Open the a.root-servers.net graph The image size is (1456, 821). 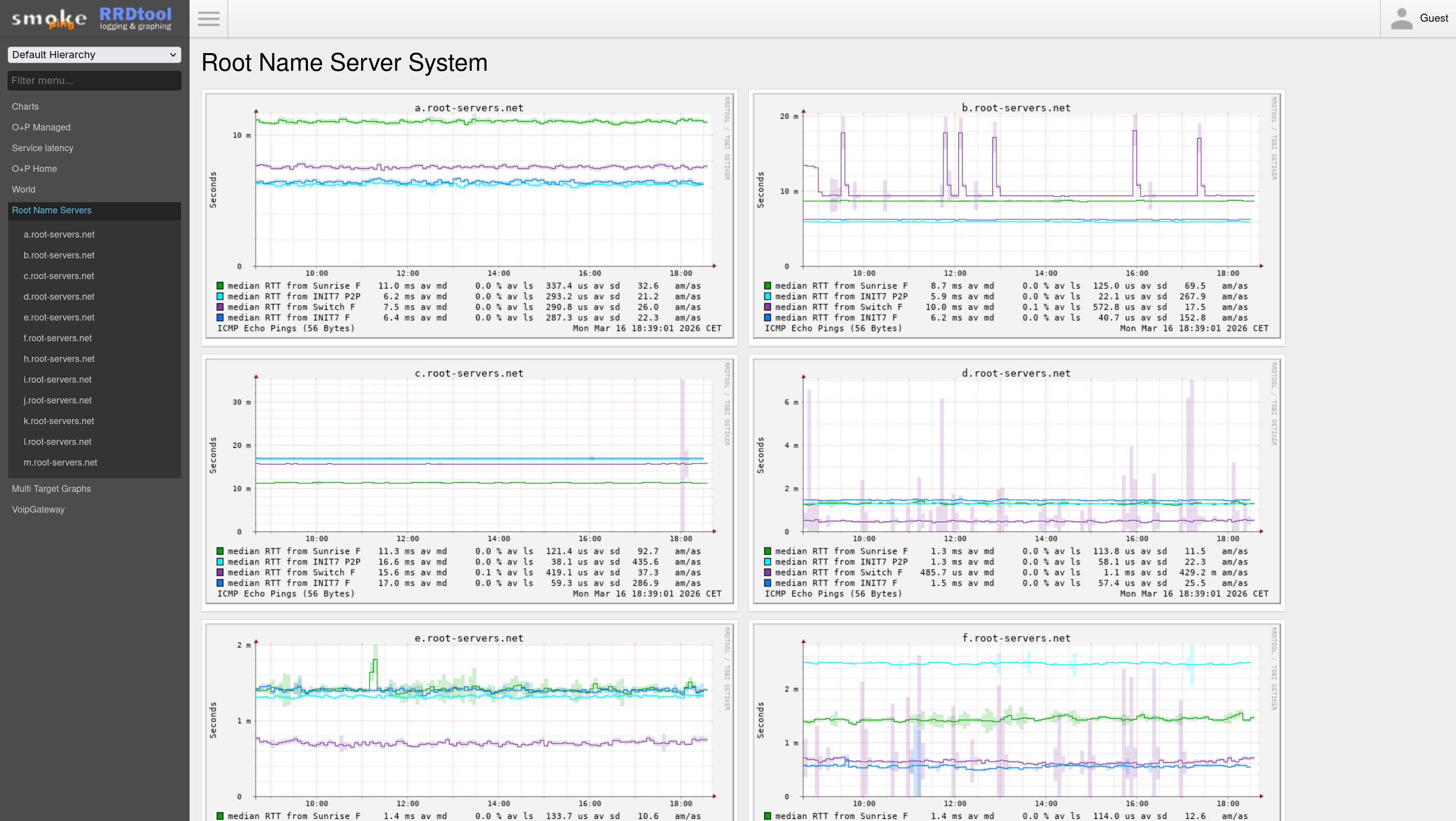[x=470, y=216]
